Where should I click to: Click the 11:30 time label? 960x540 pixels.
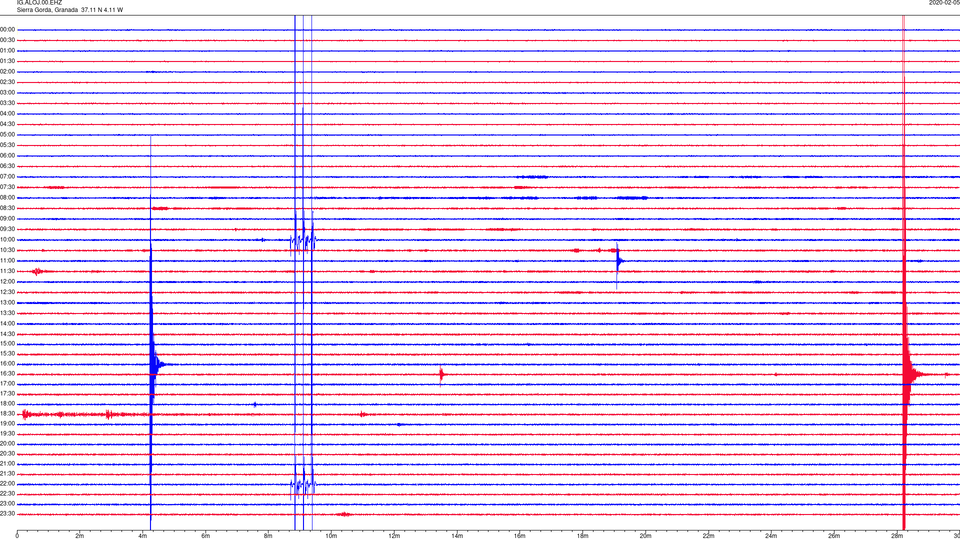tap(7, 271)
